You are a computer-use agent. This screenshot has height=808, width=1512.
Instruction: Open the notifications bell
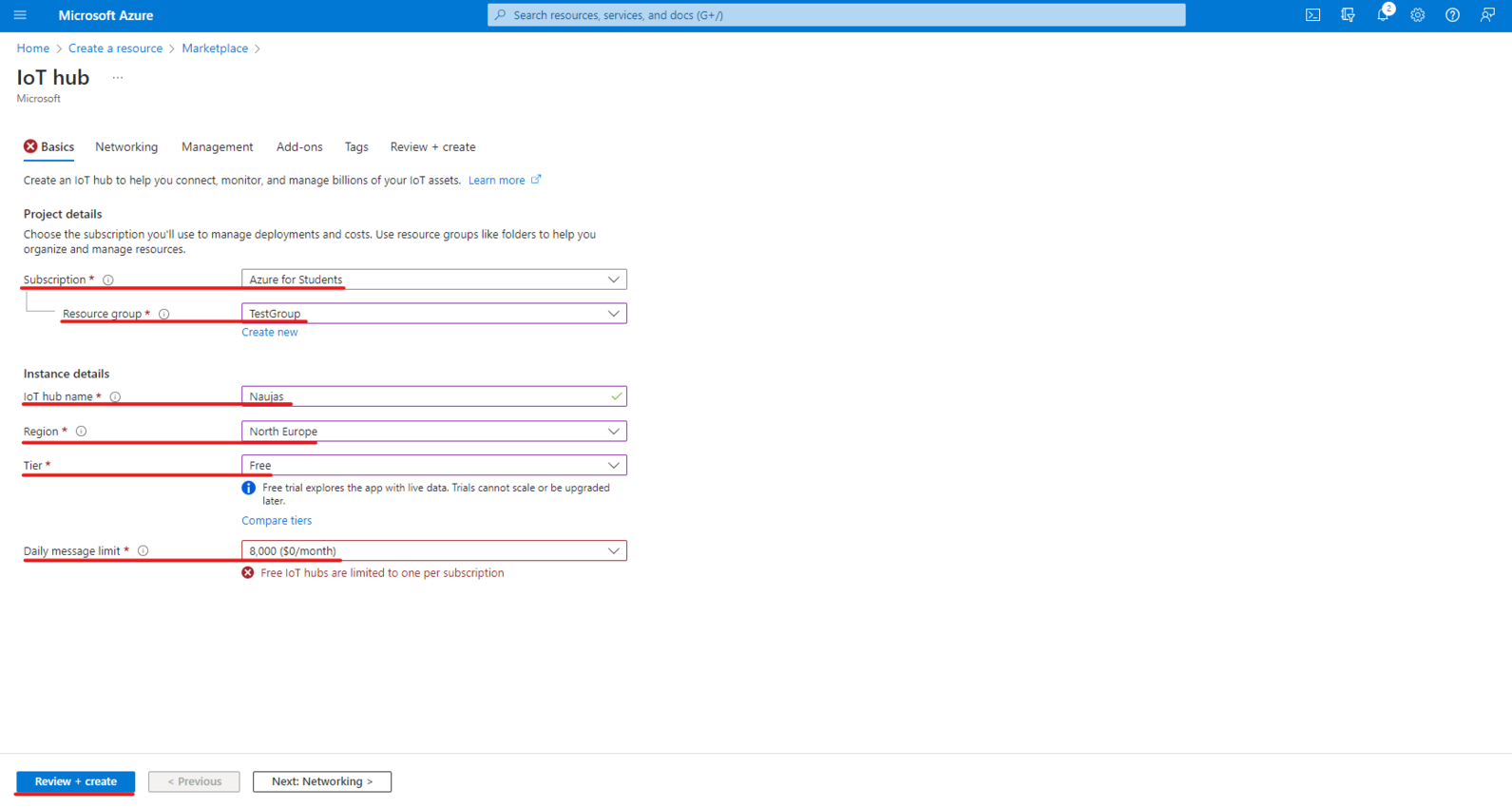click(1383, 15)
